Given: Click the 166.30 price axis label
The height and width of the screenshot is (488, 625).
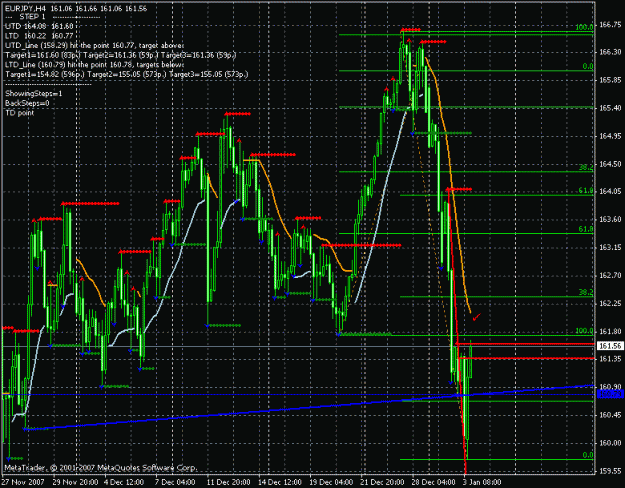Looking at the screenshot, I should (x=610, y=52).
